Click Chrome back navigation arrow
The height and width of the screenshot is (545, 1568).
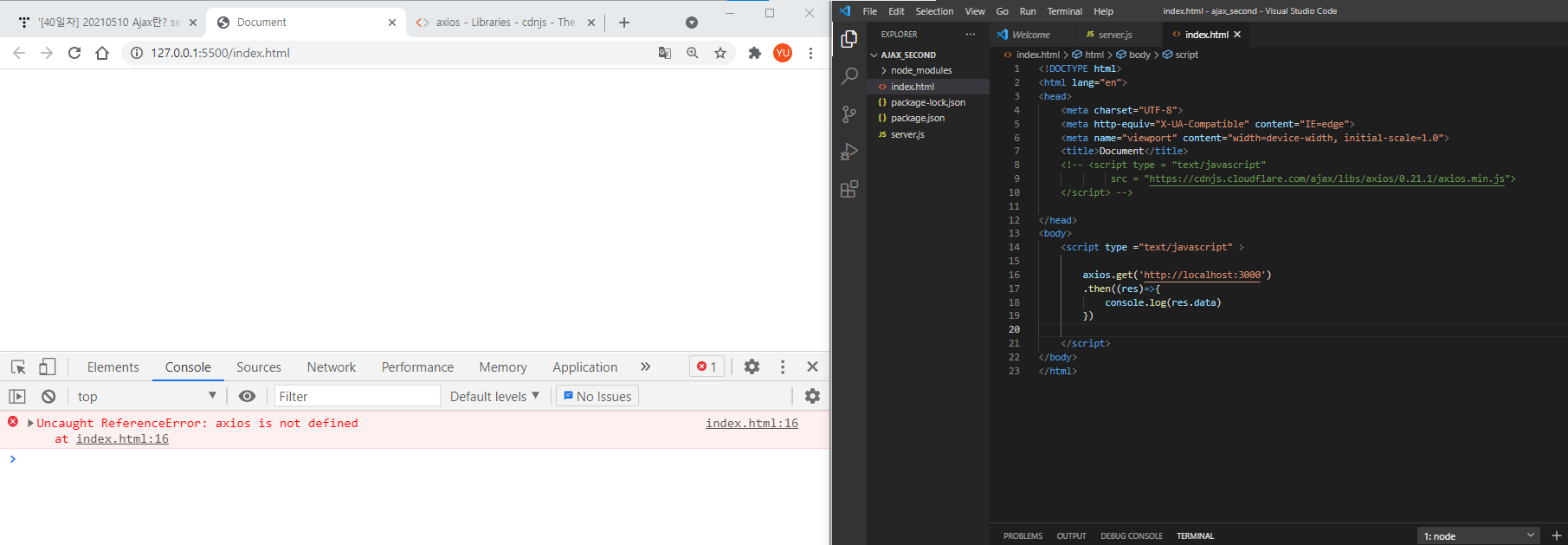[x=19, y=53]
